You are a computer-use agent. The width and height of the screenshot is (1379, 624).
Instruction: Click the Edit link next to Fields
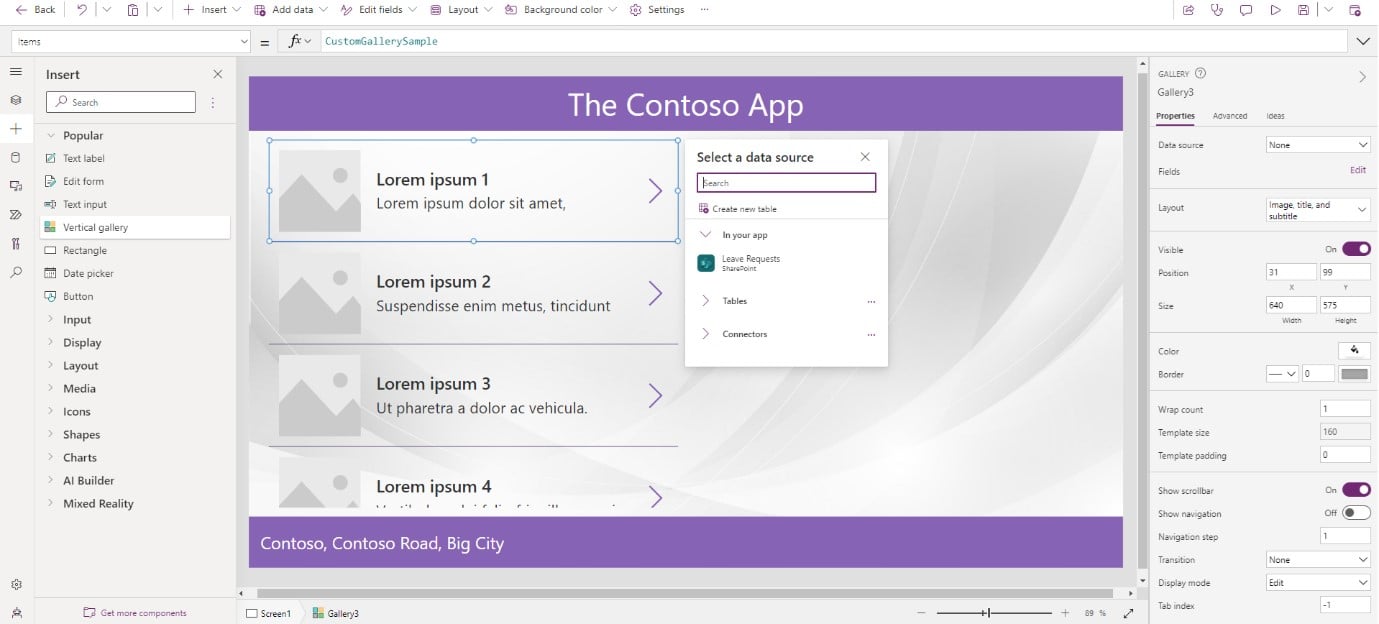pyautogui.click(x=1357, y=170)
